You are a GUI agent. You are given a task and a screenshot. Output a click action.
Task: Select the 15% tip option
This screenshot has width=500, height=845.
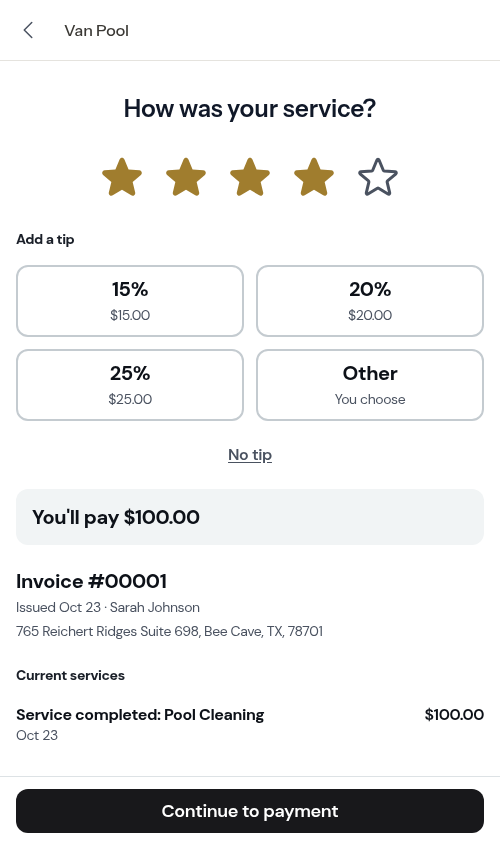click(130, 301)
